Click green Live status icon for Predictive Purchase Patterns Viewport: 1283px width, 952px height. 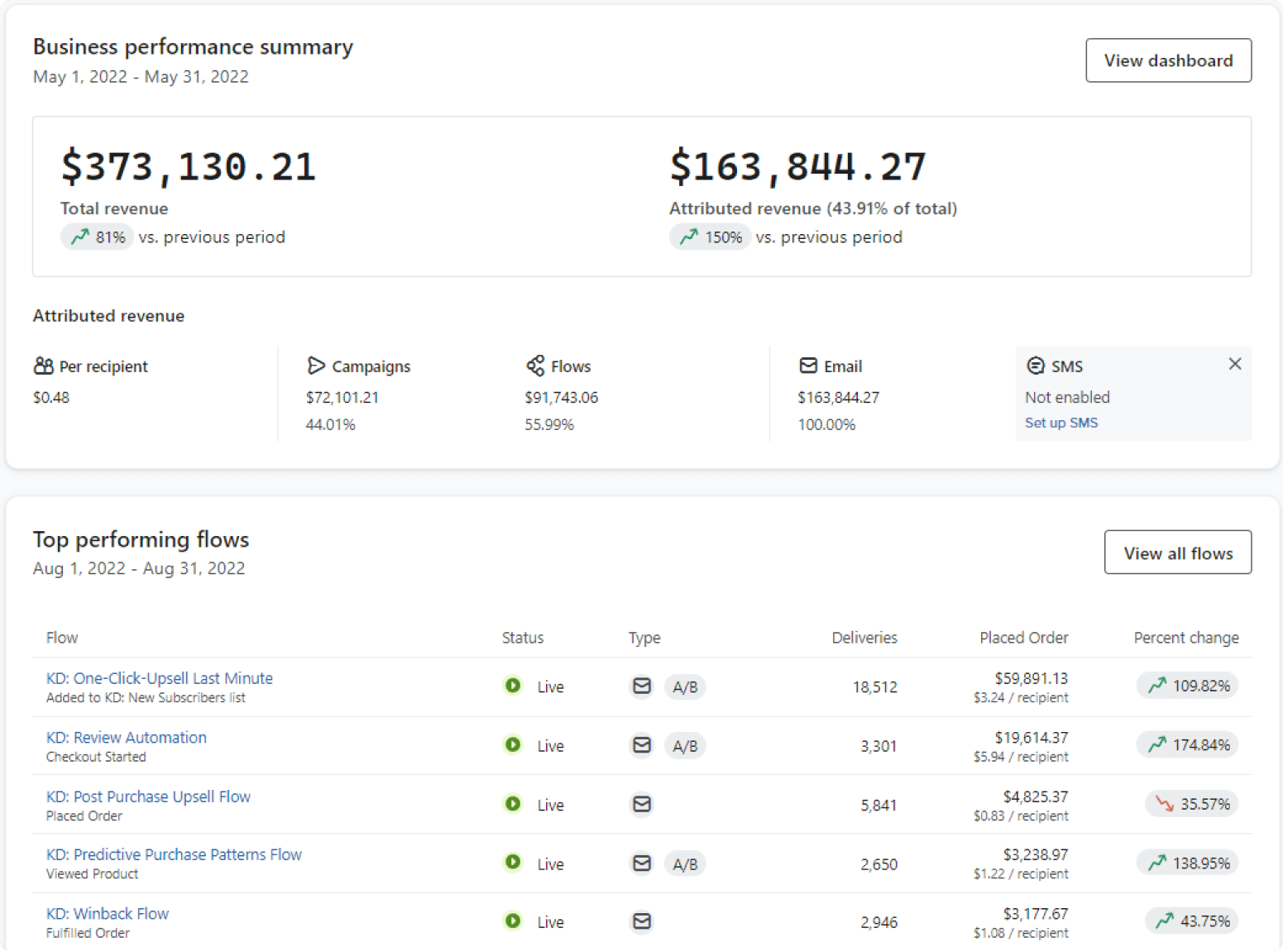click(513, 863)
